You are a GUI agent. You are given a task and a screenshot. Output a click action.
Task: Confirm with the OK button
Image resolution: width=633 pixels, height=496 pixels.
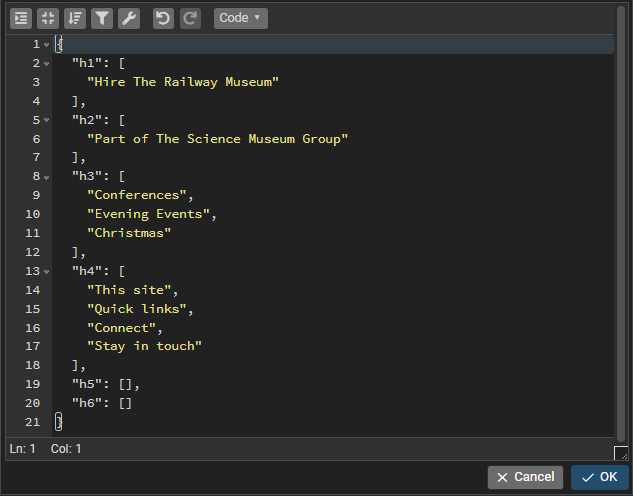[x=599, y=477]
